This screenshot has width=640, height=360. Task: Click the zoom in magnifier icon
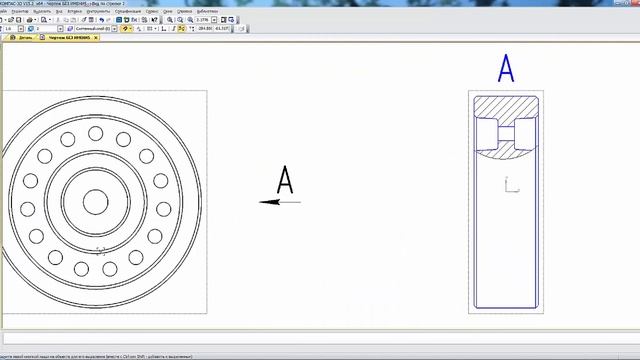pyautogui.click(x=170, y=20)
